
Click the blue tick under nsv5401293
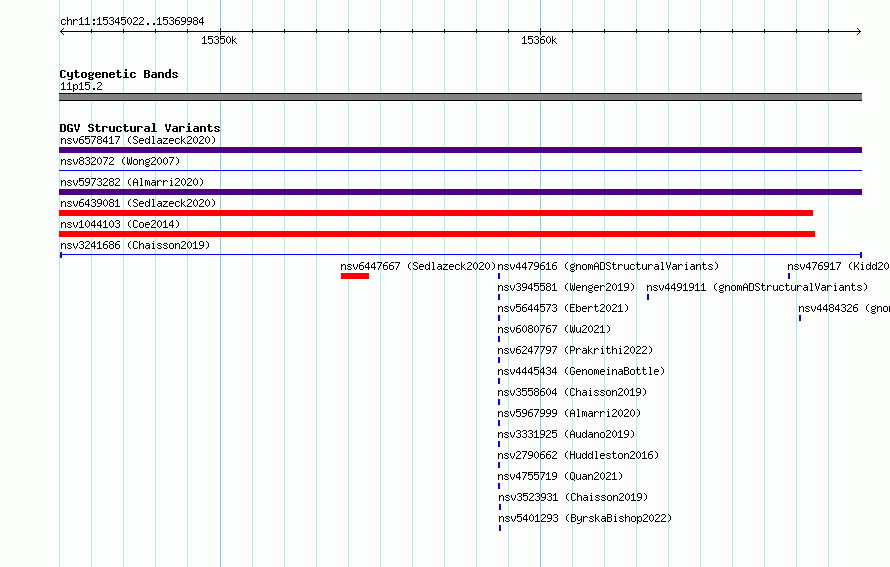(x=499, y=528)
